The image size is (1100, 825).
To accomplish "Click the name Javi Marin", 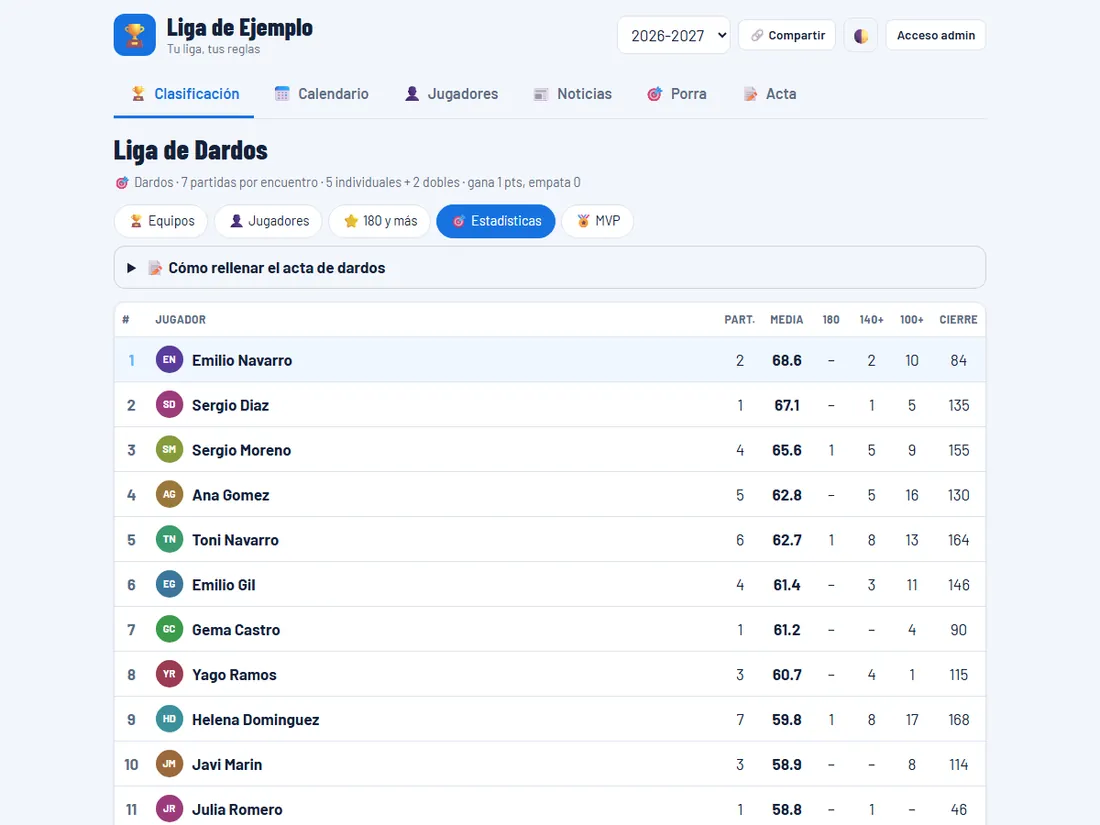I will coord(227,764).
